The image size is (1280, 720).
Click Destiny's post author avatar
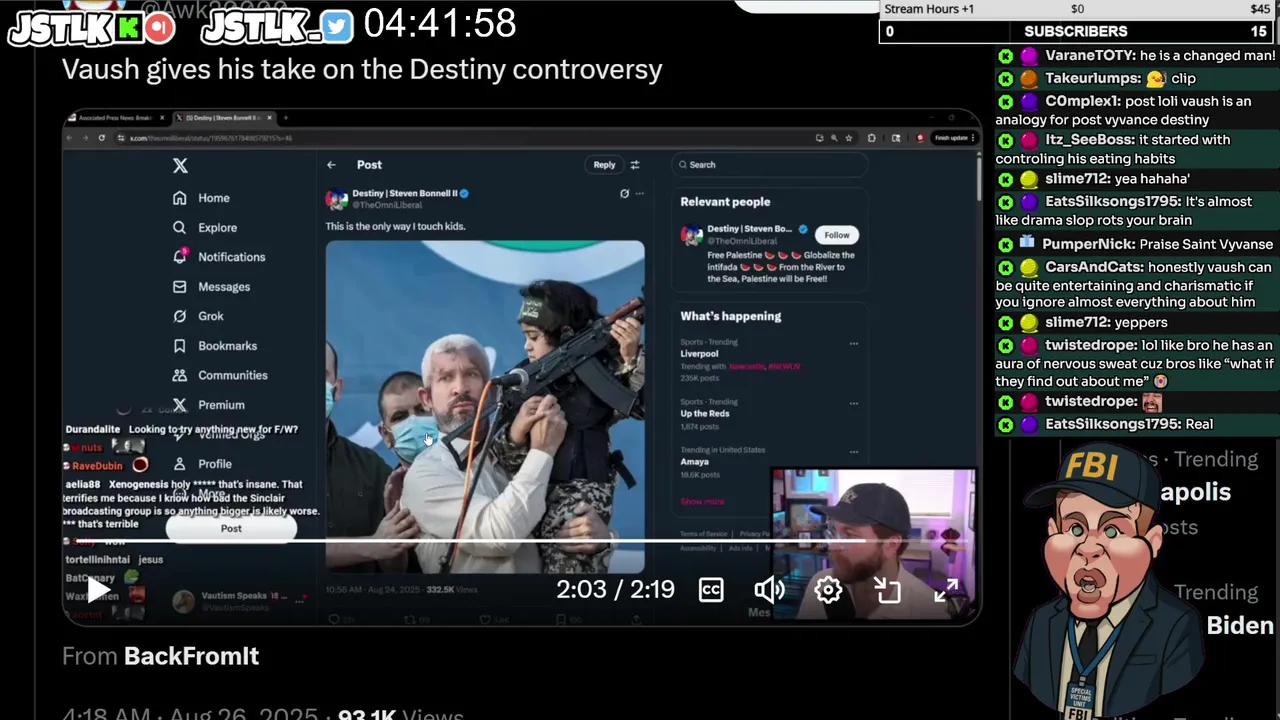pos(337,198)
